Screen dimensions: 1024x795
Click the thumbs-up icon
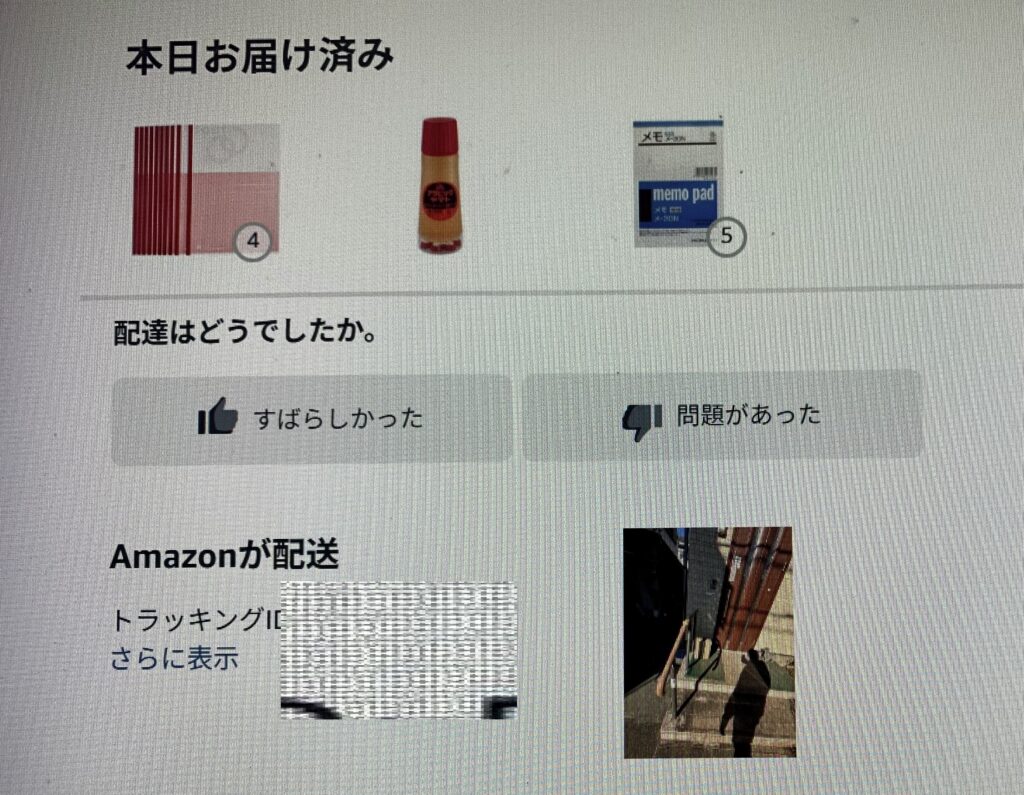(217, 417)
